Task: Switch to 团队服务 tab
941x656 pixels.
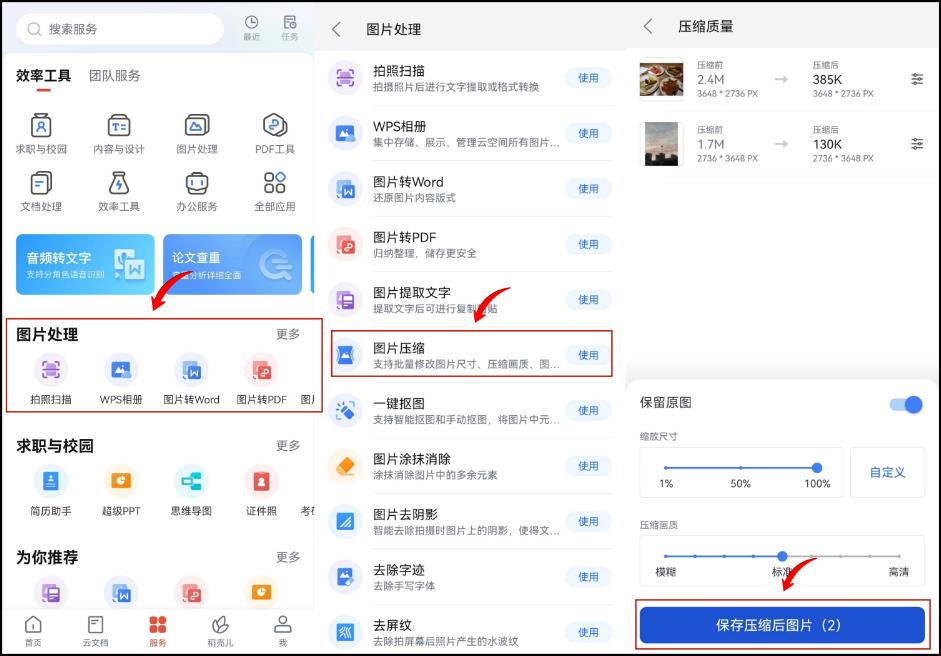Action: click(115, 76)
